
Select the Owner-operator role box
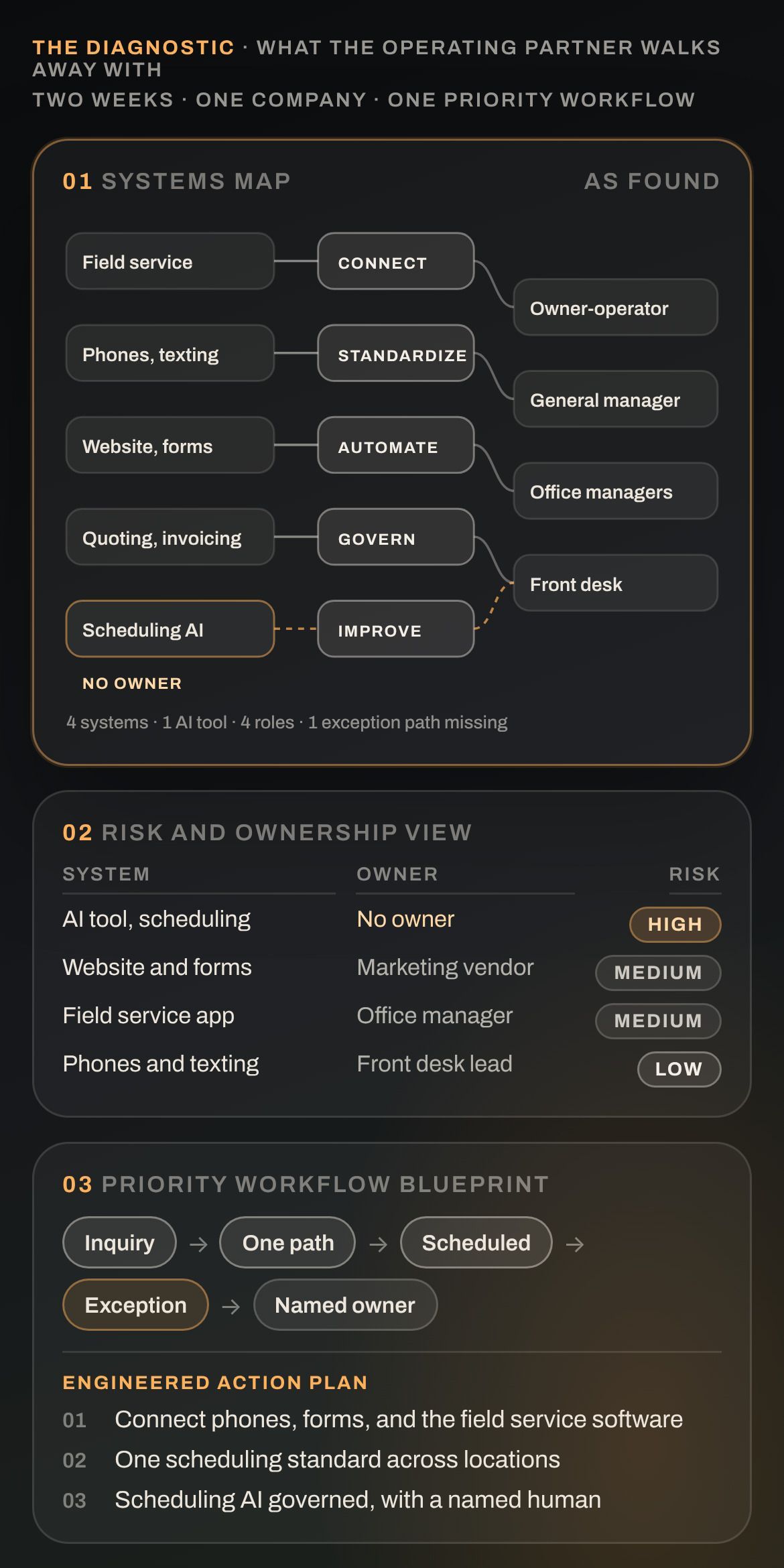click(616, 308)
